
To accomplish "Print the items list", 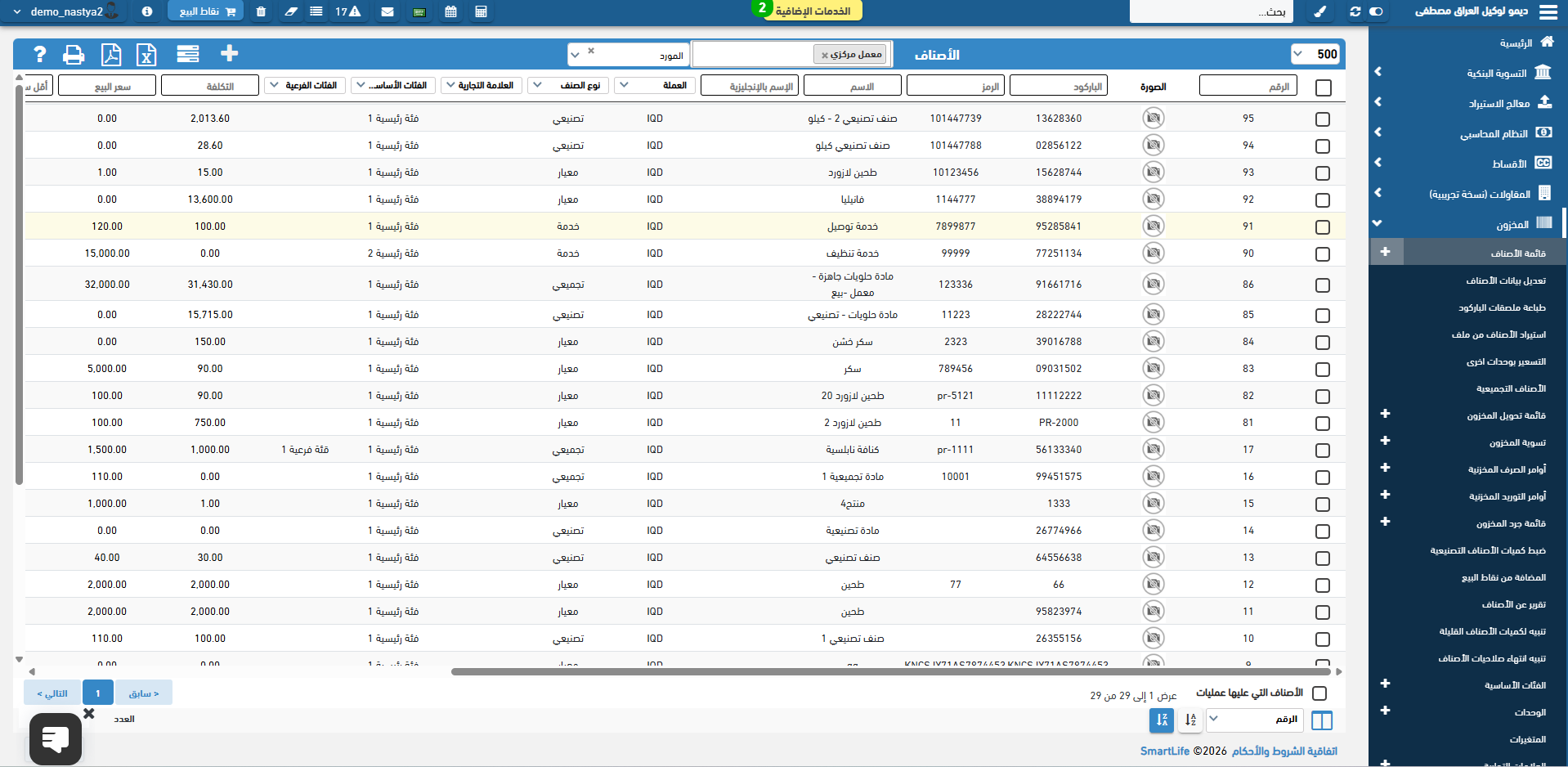I will pos(74,54).
